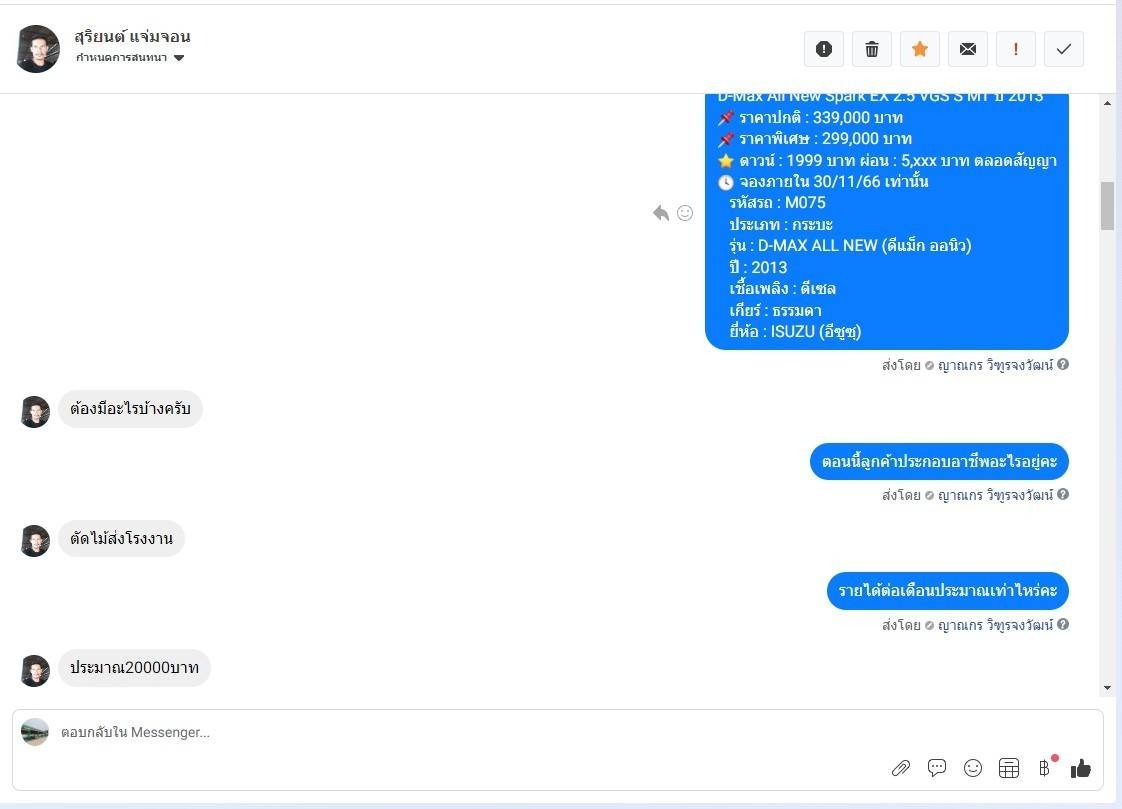Open สุริยนต์ แจ่มจอน profile name
This screenshot has width=1122, height=809.
pyautogui.click(x=132, y=36)
